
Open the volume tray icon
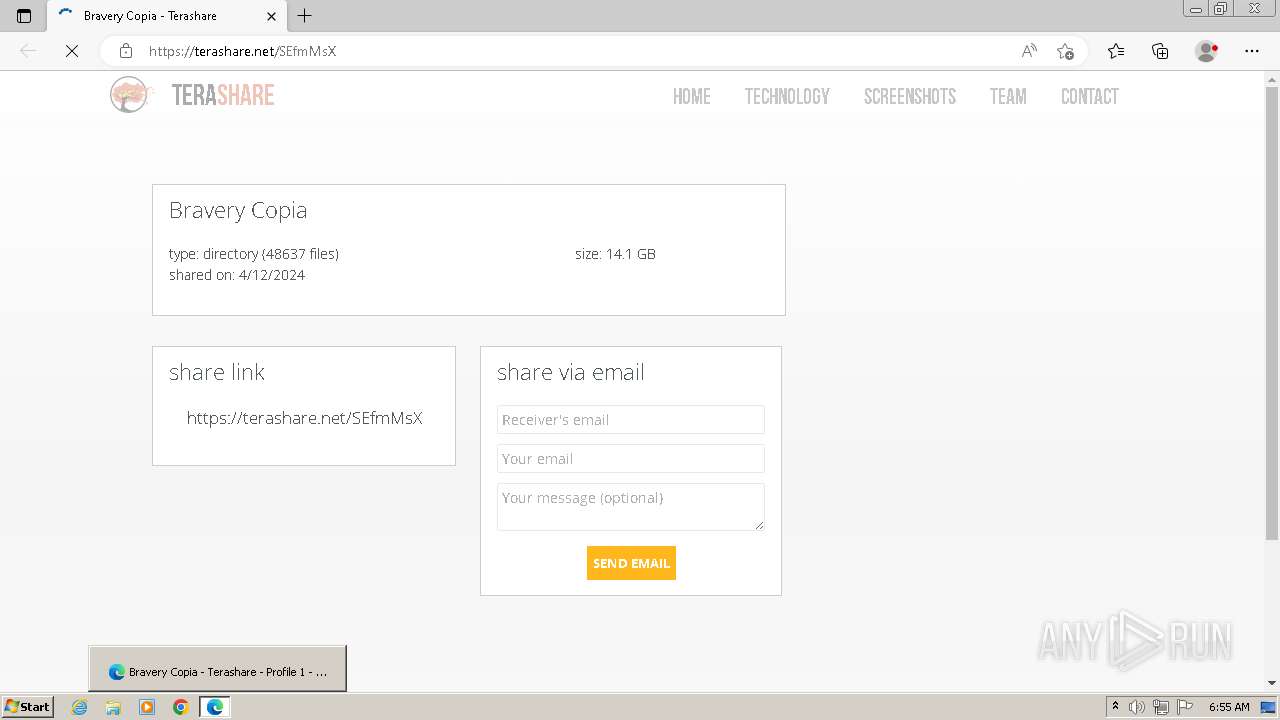coord(1137,707)
